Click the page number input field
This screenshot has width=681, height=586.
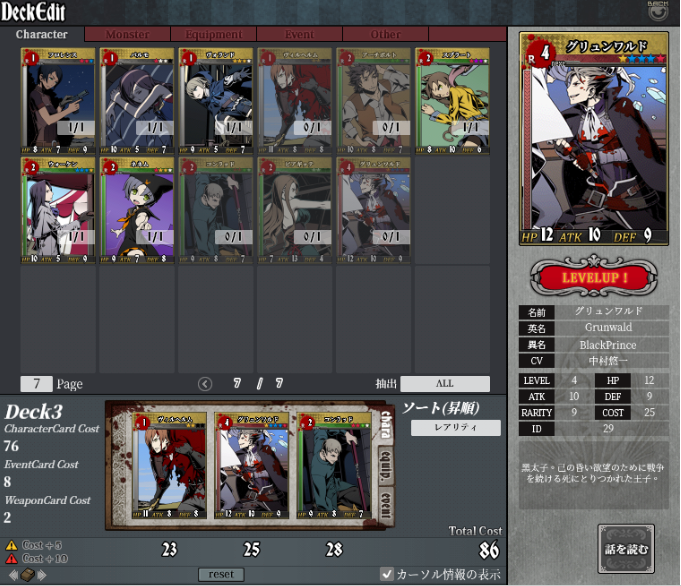[36, 384]
